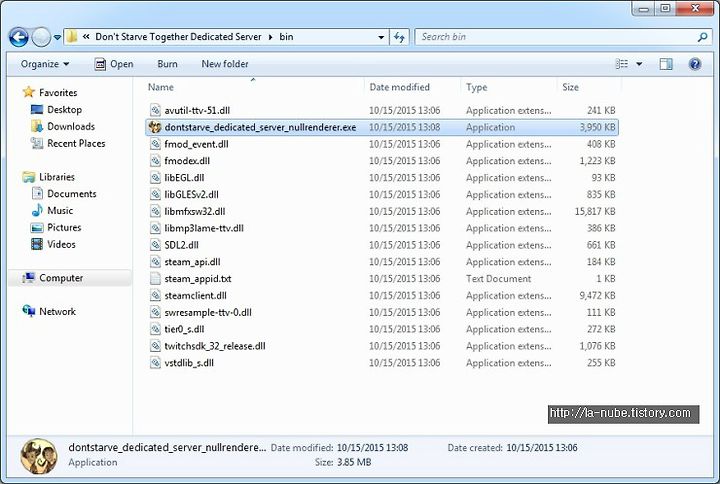The image size is (720, 484).
Task: Select steam_appid.txt text file icon
Action: (155, 279)
